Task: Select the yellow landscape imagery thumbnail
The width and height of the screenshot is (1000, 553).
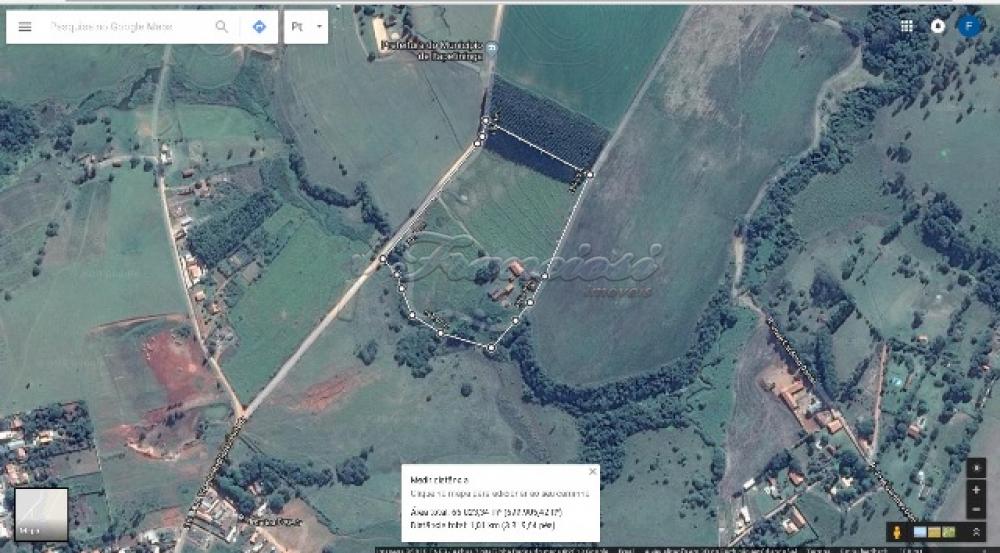Action: pos(933,532)
